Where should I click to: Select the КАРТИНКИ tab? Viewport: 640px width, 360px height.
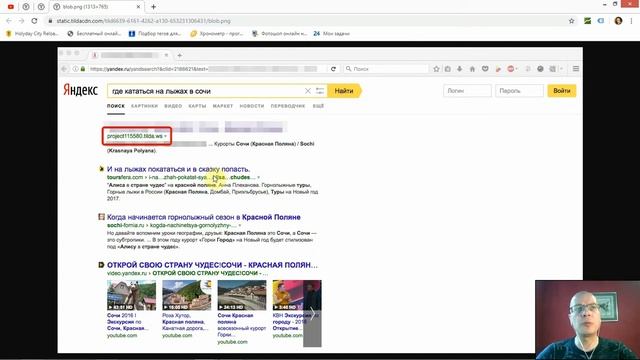(144, 106)
